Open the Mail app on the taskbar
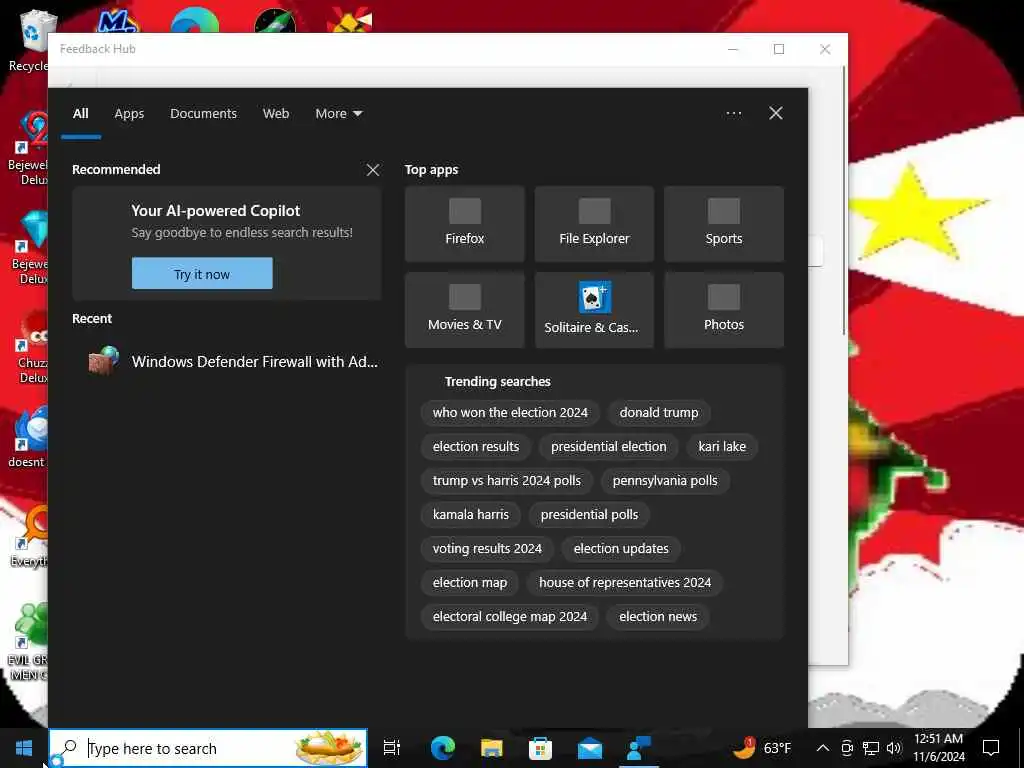 coord(590,748)
